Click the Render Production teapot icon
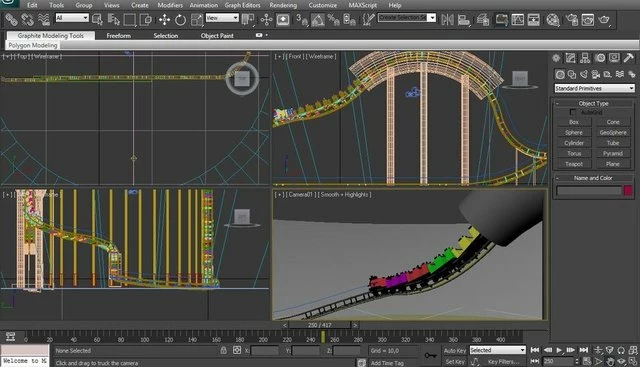Screen dimensions: 640x367 604,19
